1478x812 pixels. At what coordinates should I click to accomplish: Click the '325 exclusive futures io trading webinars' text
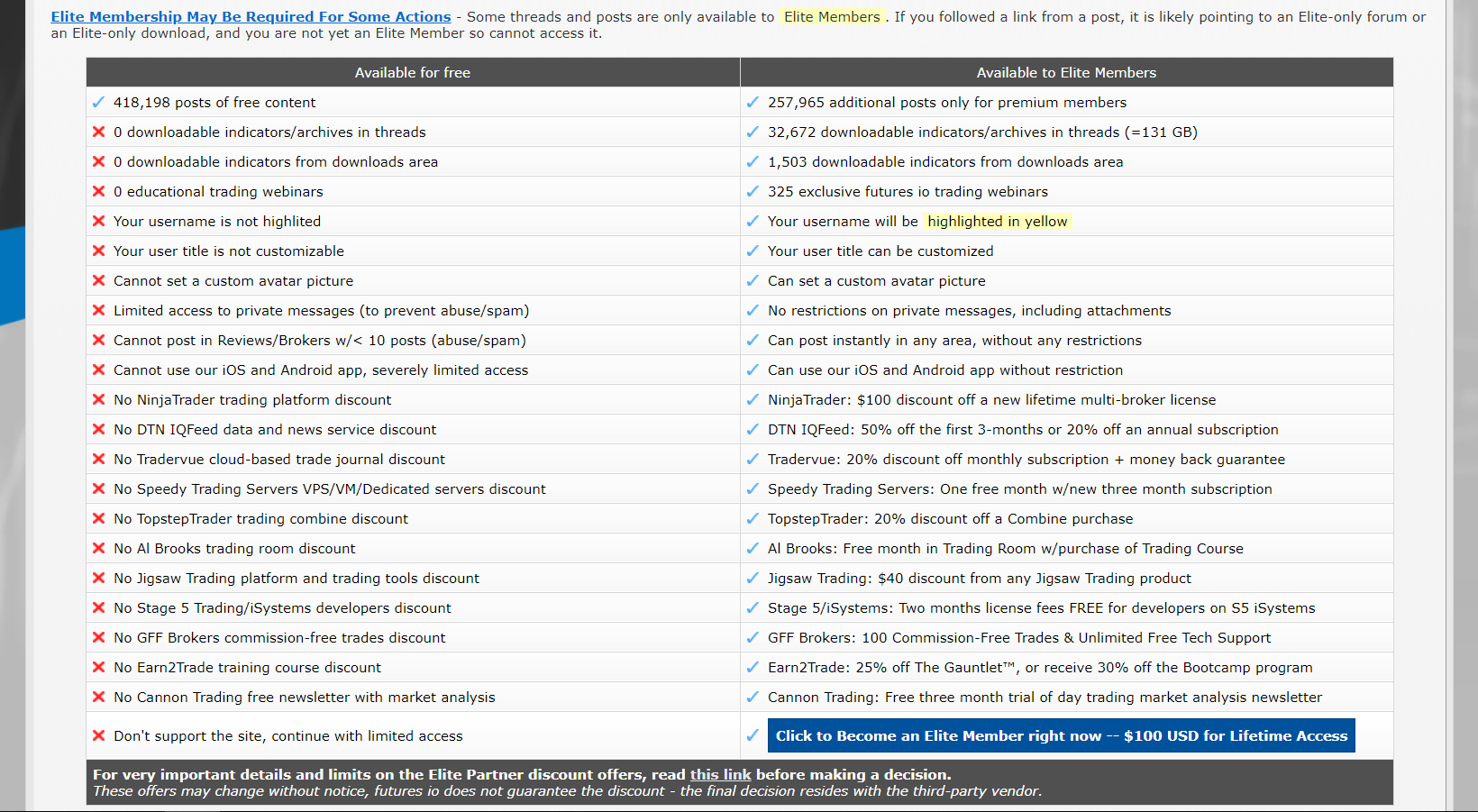click(908, 191)
